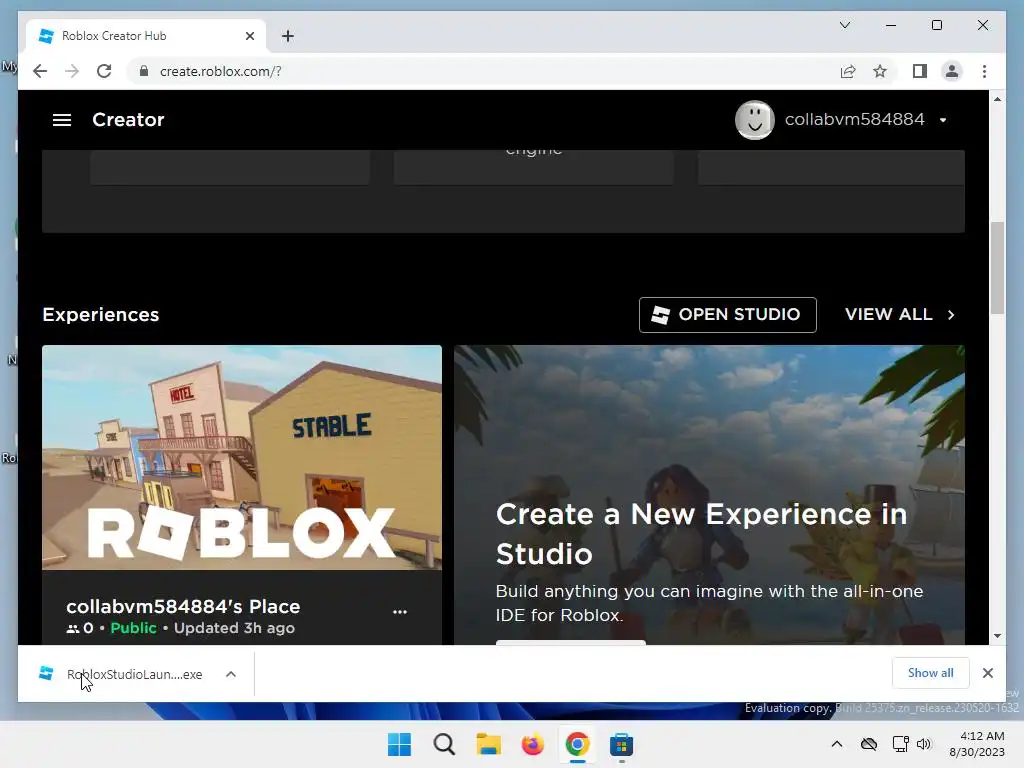The image size is (1024, 768).
Task: Click the page vertical scrollbar thumb
Action: point(997,268)
